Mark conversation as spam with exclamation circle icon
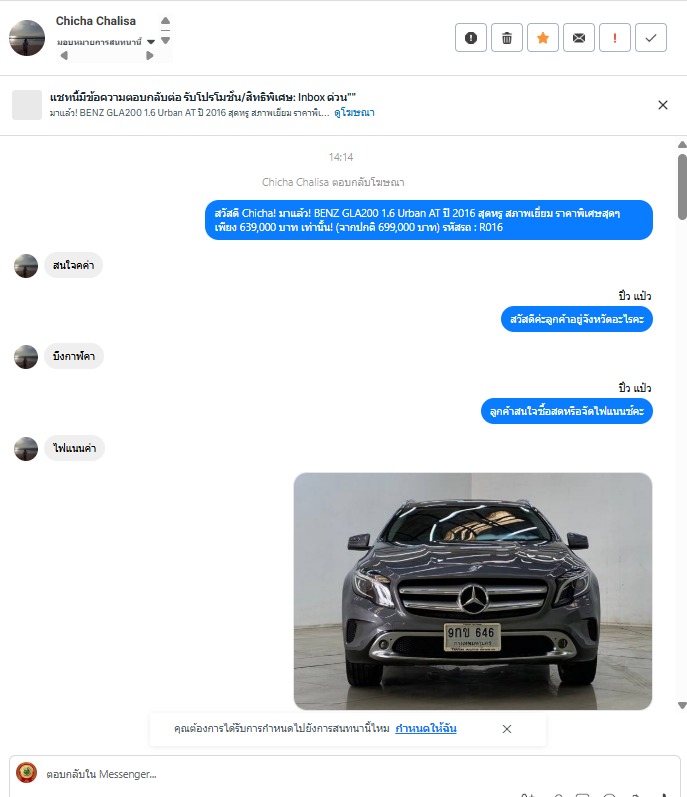The image size is (687, 797). pos(471,38)
